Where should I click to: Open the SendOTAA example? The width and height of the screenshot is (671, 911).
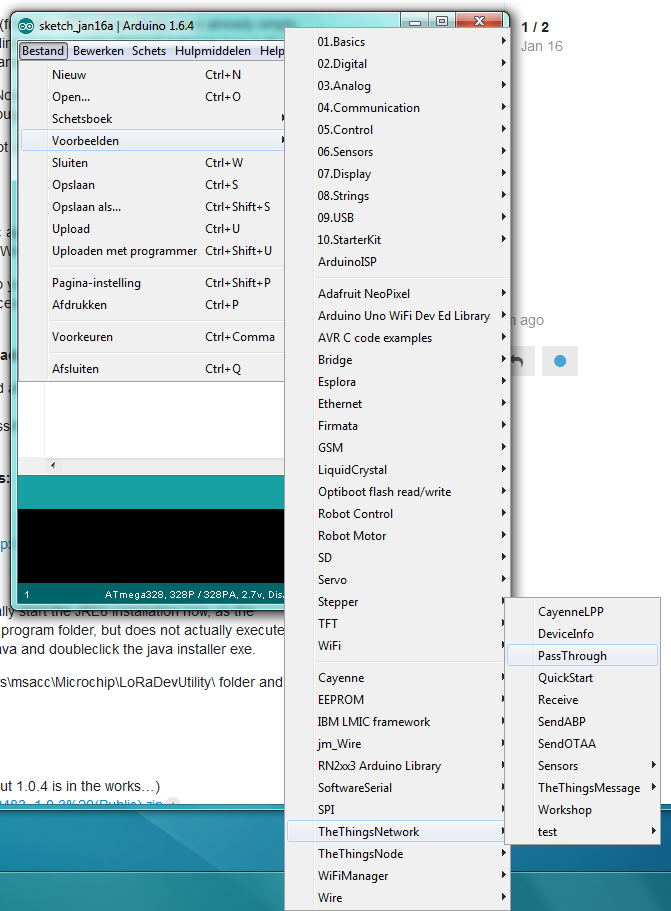pyautogui.click(x=583, y=744)
